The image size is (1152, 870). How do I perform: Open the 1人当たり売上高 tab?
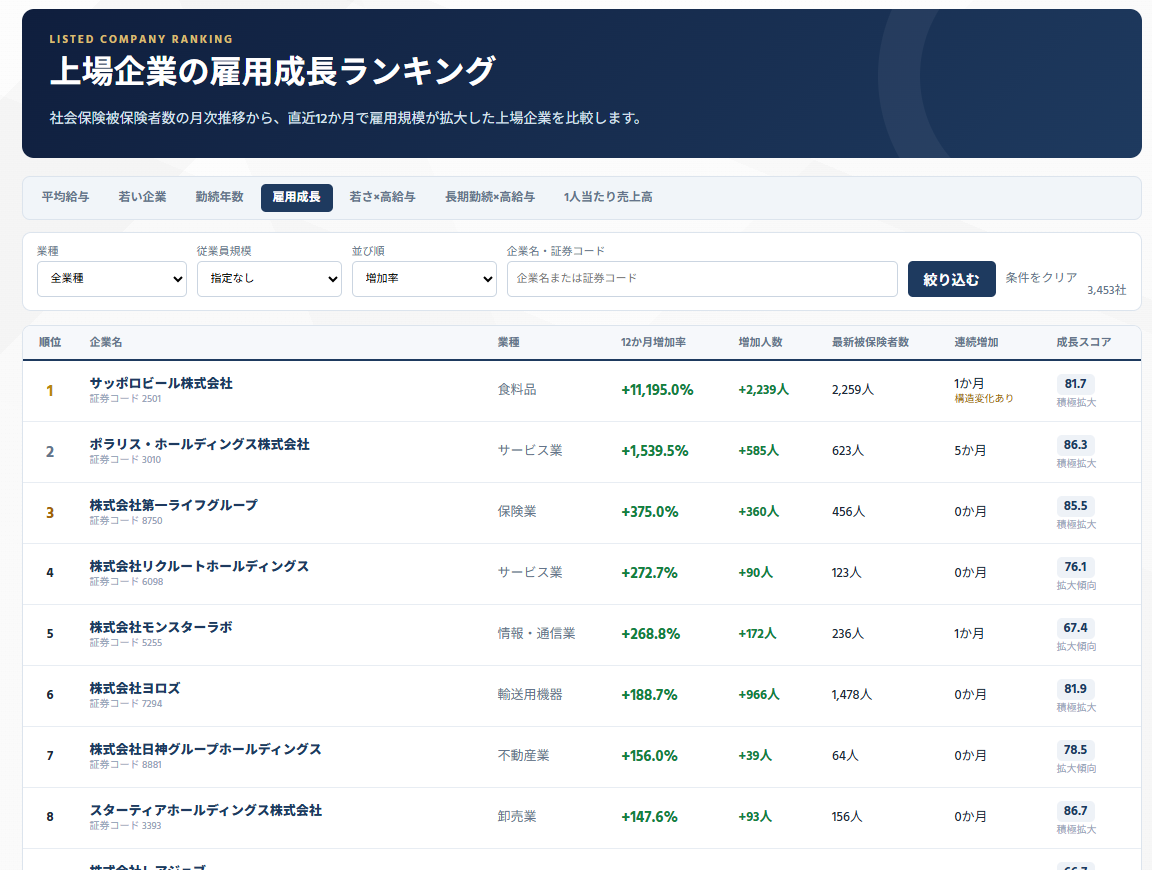(608, 197)
